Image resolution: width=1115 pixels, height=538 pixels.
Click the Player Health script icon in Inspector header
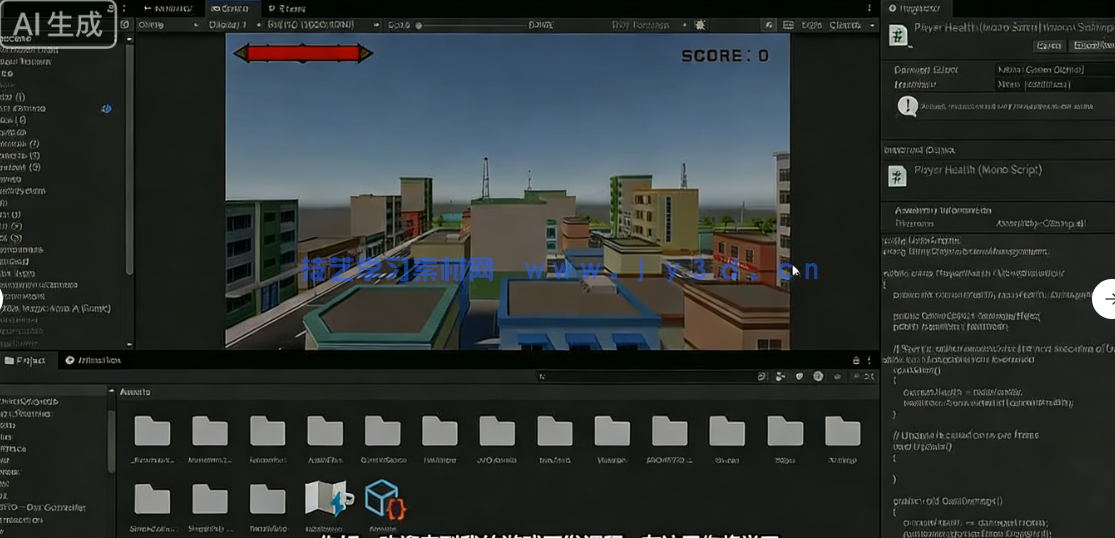tap(898, 36)
